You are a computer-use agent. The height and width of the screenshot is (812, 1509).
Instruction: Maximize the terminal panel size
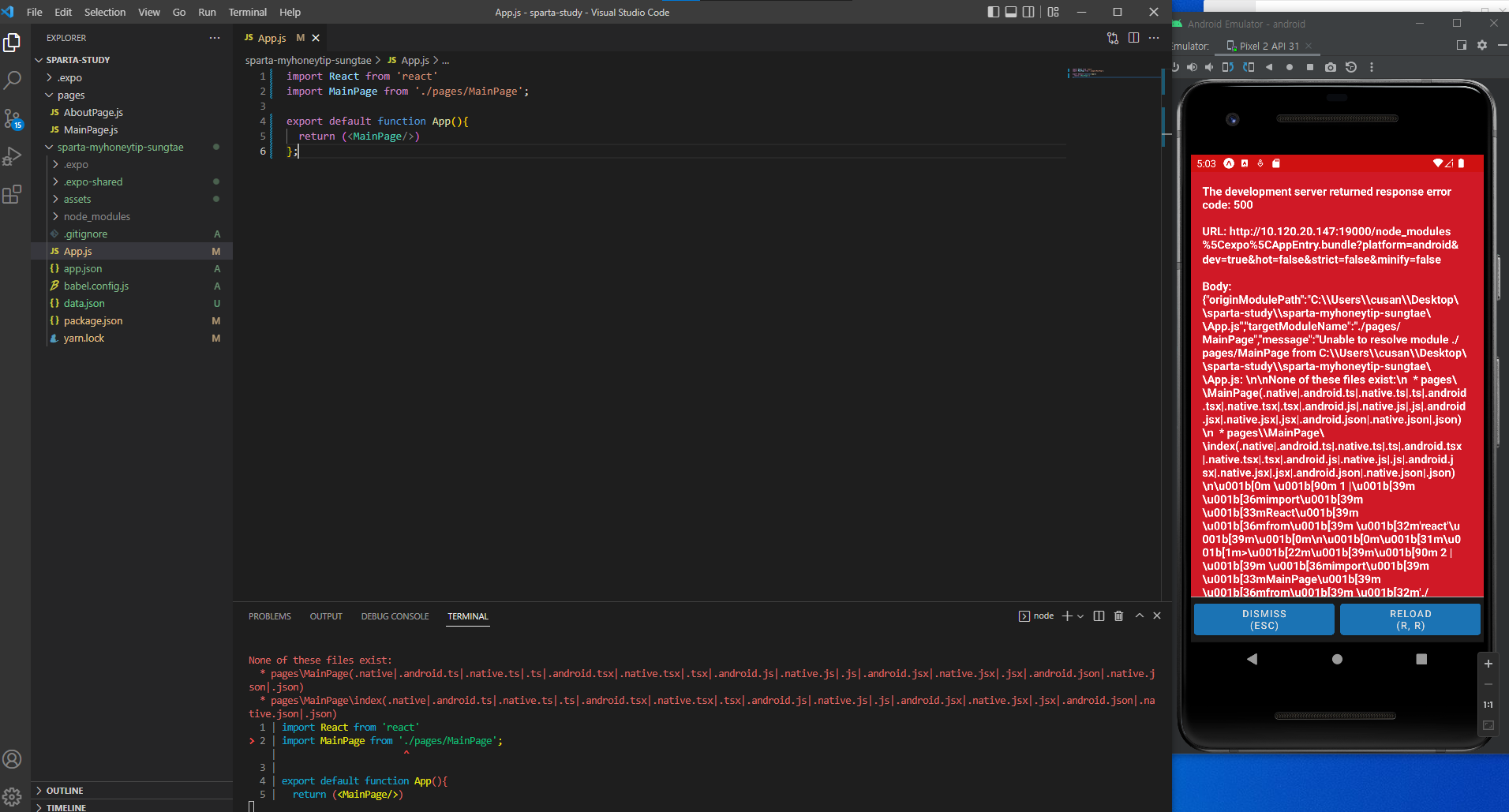tap(1140, 616)
